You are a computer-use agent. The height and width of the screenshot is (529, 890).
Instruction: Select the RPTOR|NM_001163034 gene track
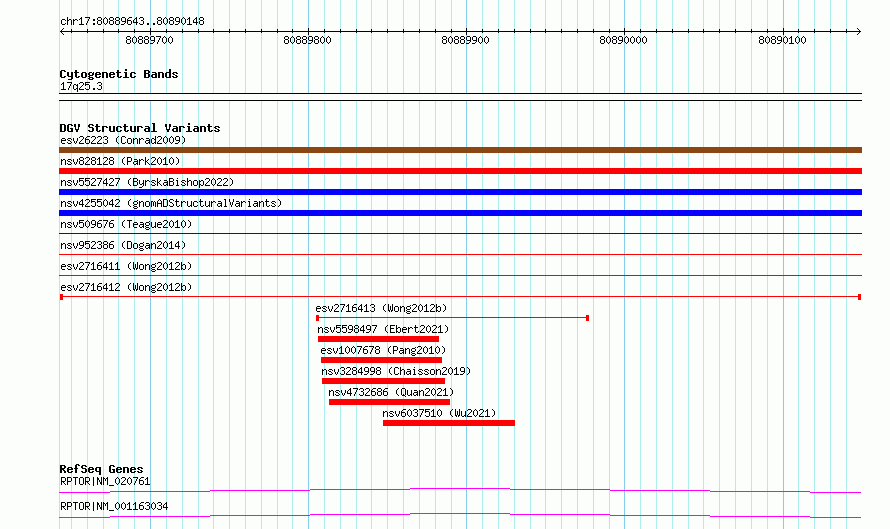[460, 515]
